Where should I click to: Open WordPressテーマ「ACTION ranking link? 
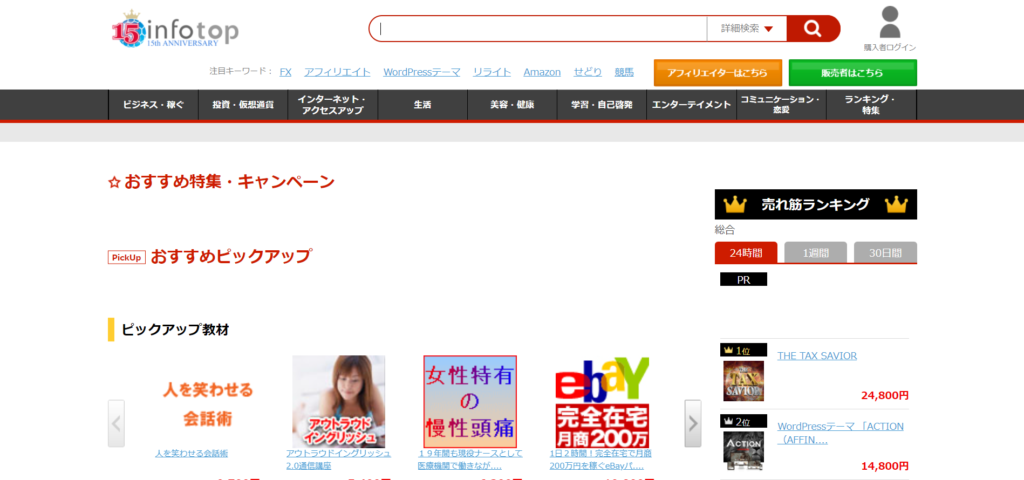(840, 433)
